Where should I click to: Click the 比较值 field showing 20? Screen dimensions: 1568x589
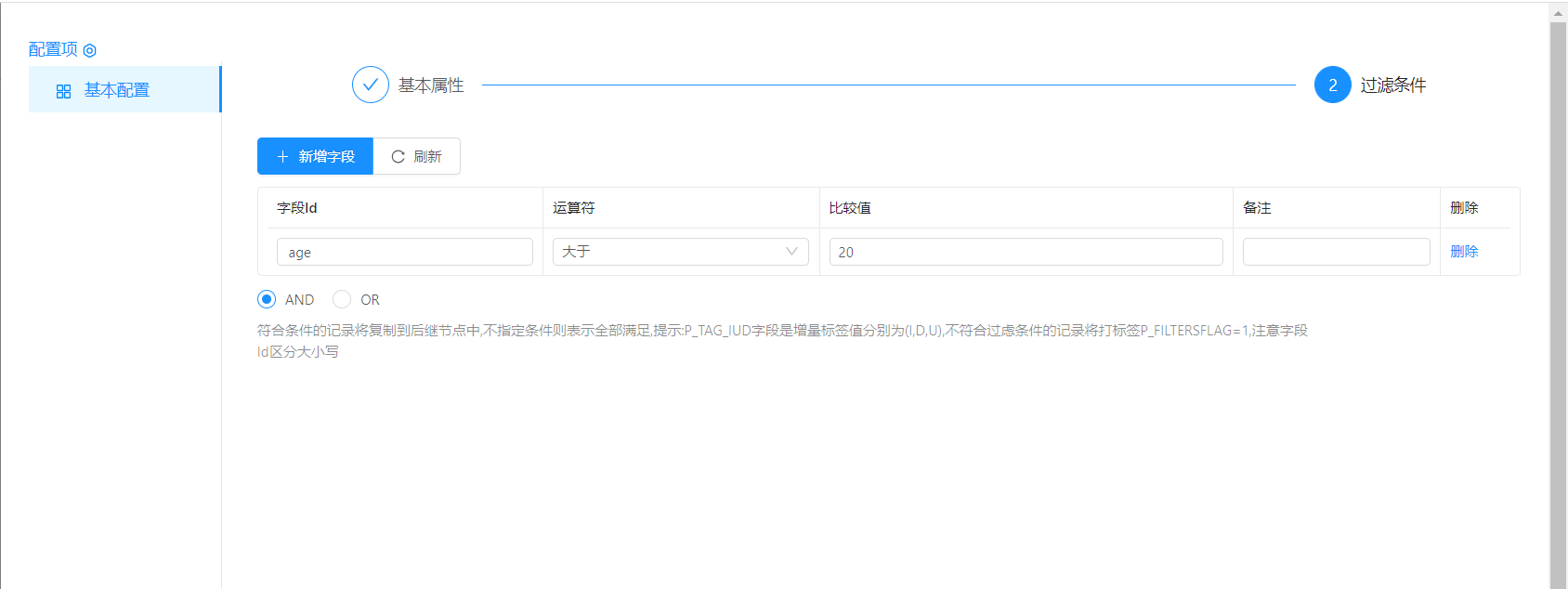click(x=1026, y=252)
